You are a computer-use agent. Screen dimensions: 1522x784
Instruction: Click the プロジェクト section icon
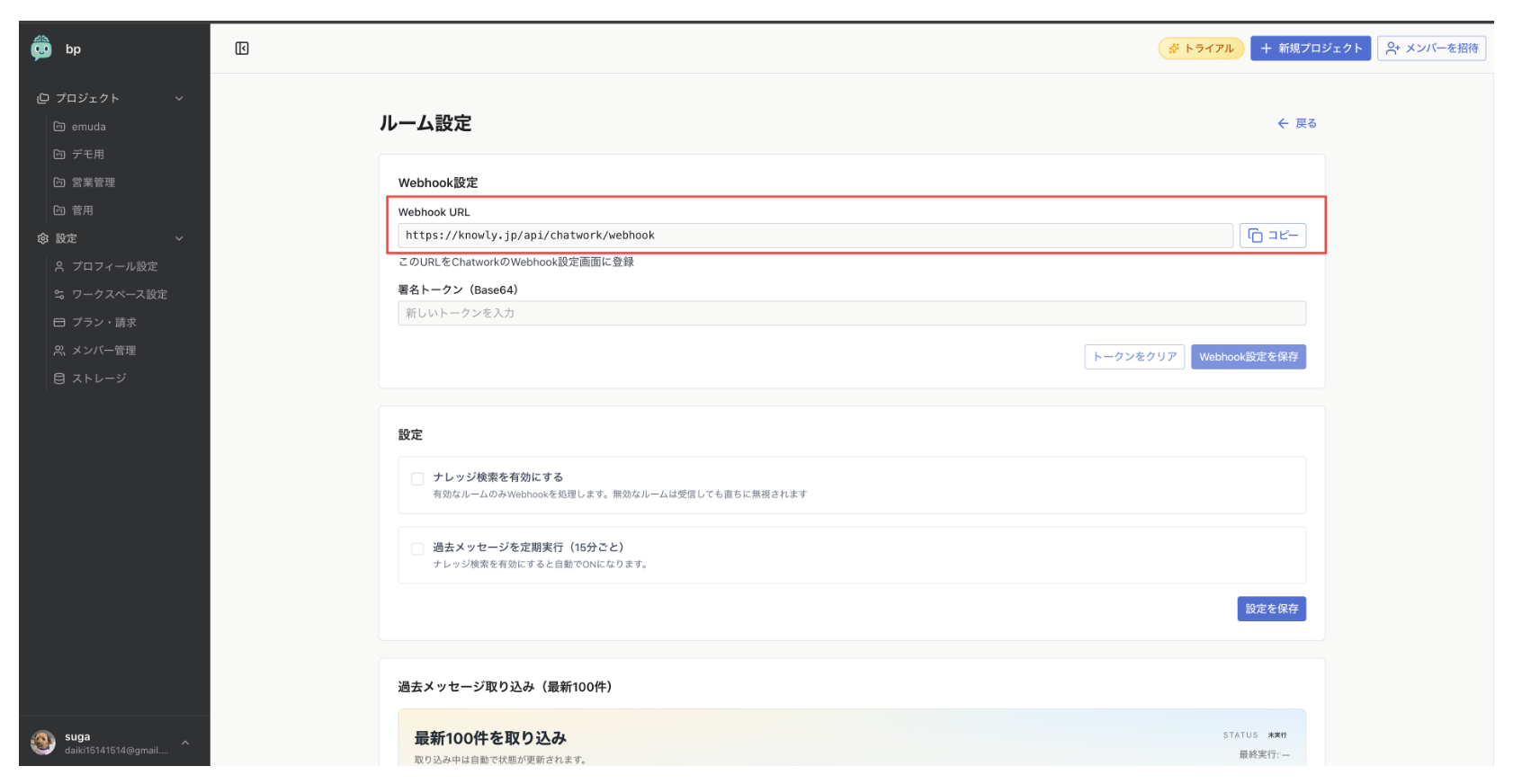pos(43,98)
